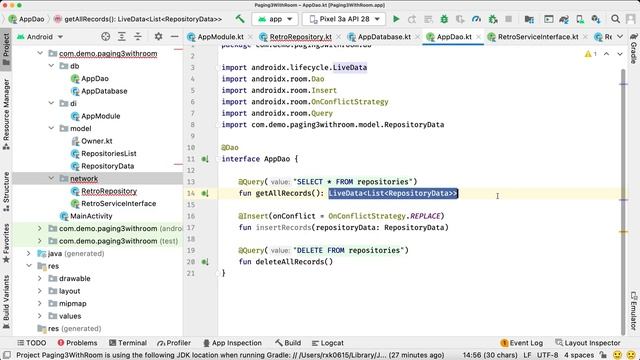Expand the layout folder
The width and height of the screenshot is (640, 360).
pos(40,291)
